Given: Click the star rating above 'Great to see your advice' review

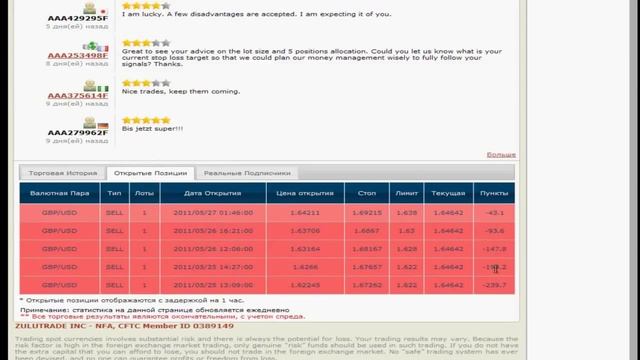Looking at the screenshot, I should pos(146,43).
